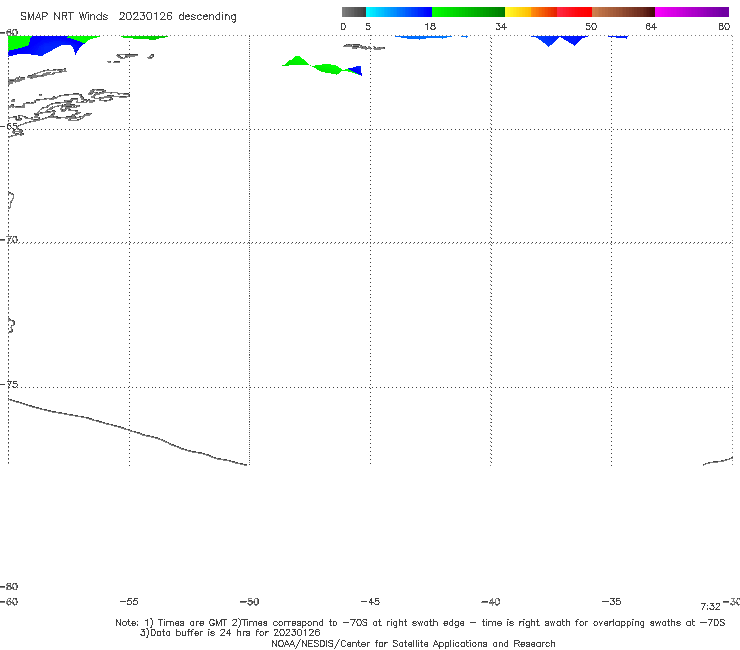Click the blue wind patch at top-left corner

47,45
